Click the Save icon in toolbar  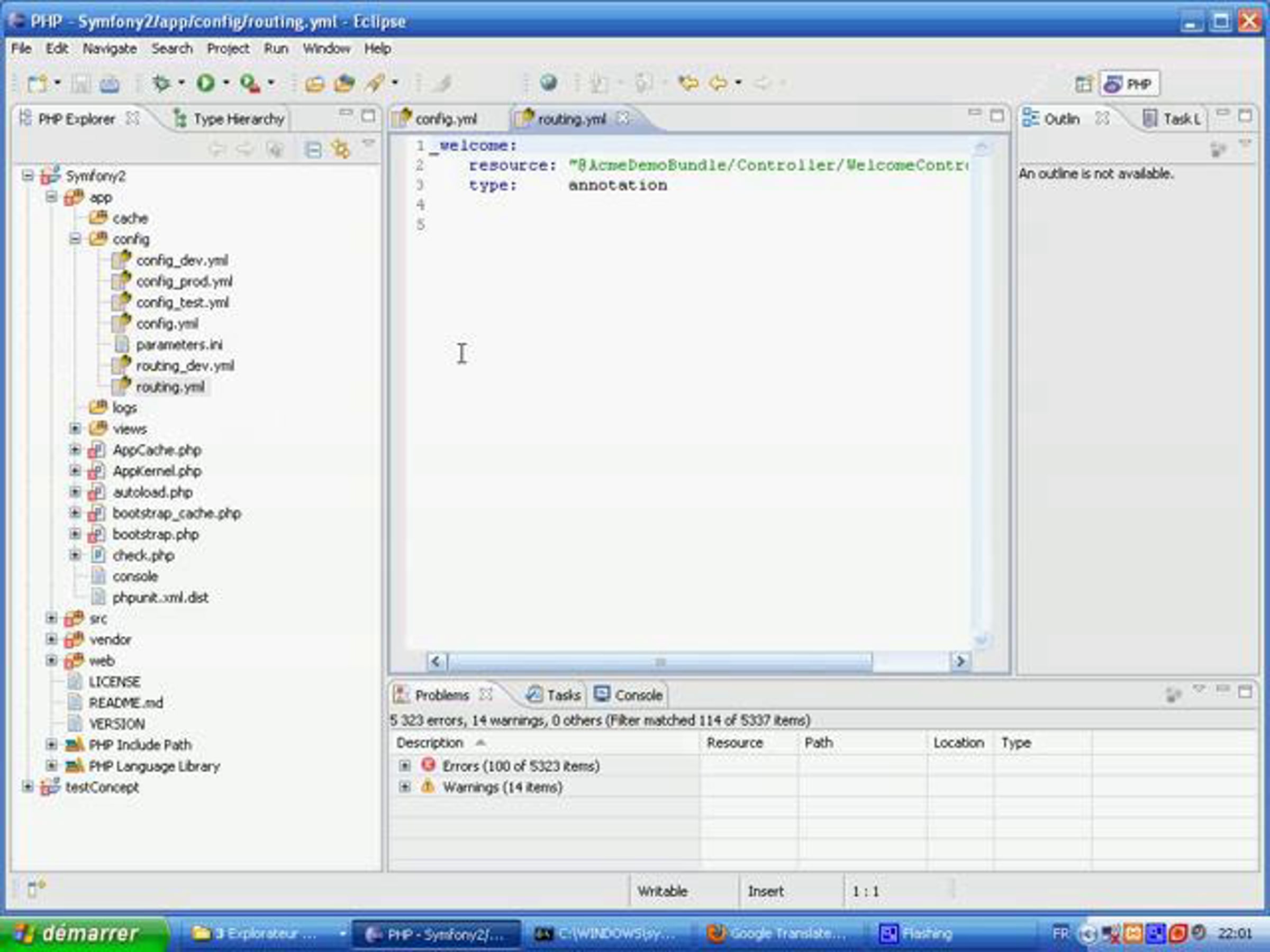click(x=80, y=84)
